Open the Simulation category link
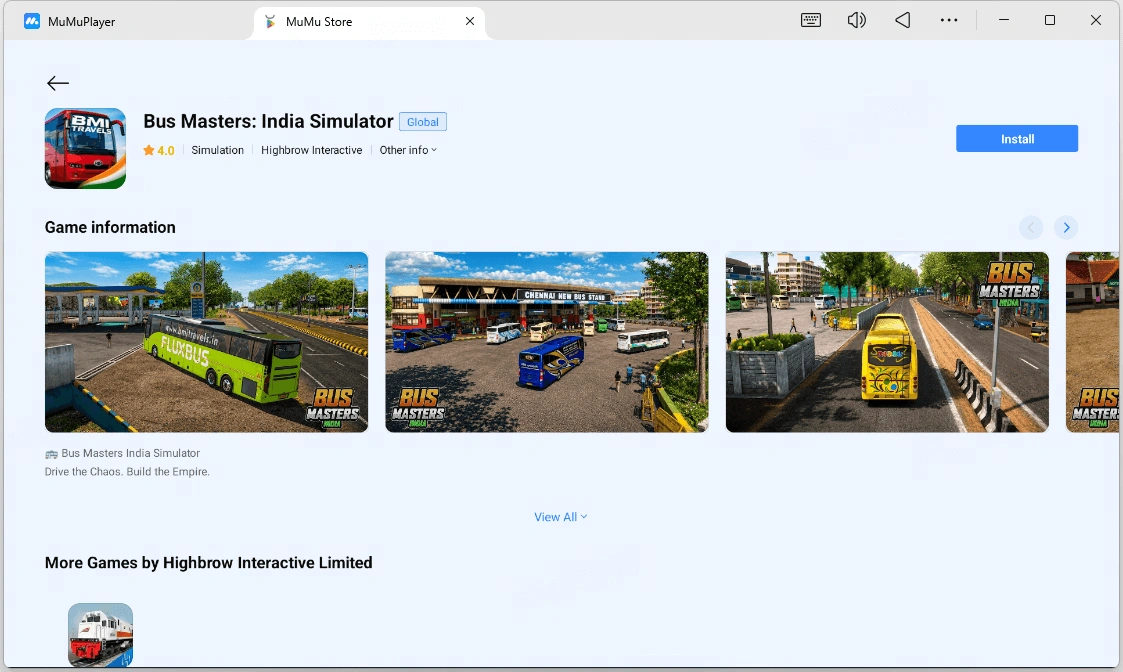Screen dimensions: 1123x672 tap(217, 150)
